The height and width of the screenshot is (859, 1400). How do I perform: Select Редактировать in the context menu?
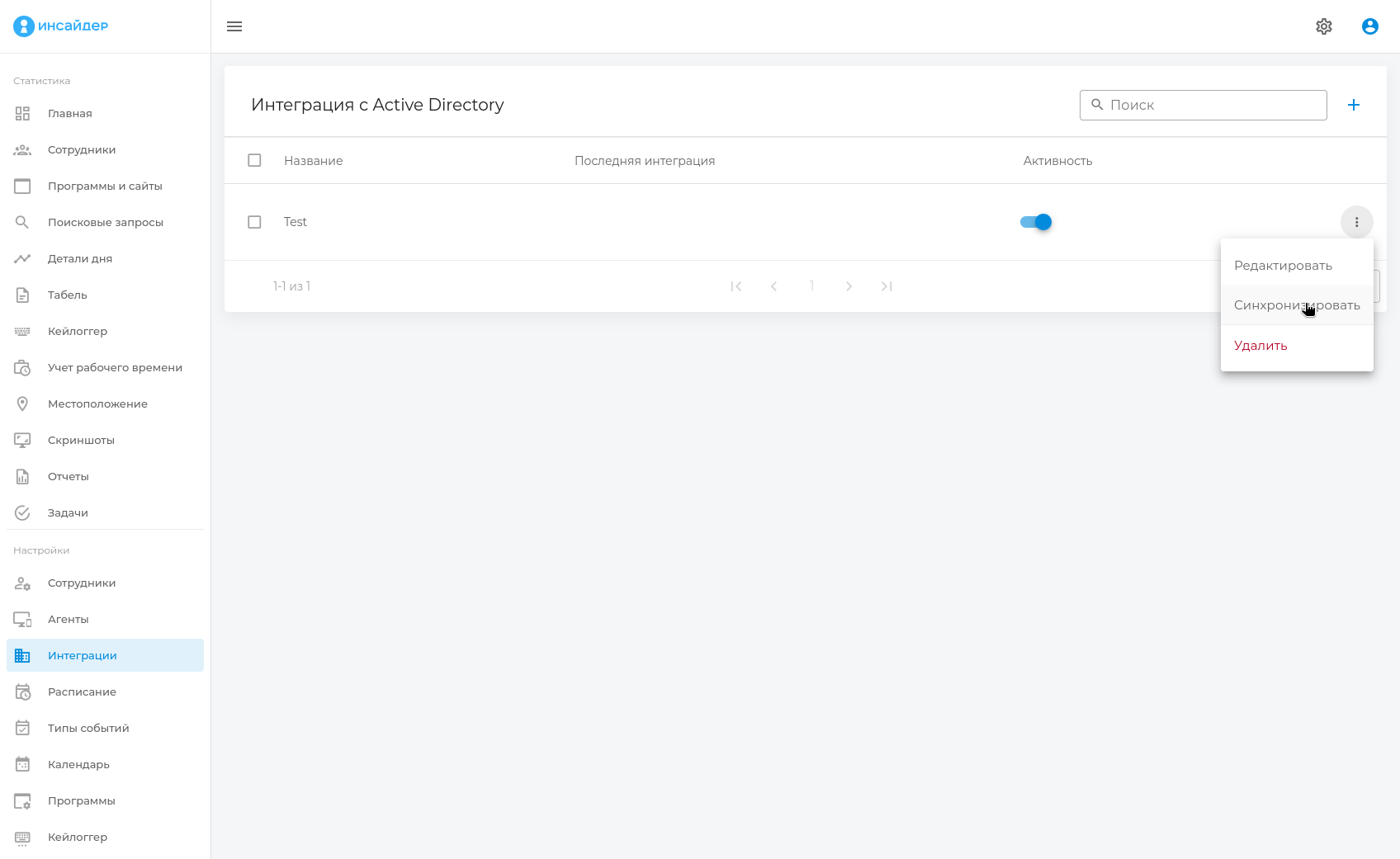pos(1283,266)
